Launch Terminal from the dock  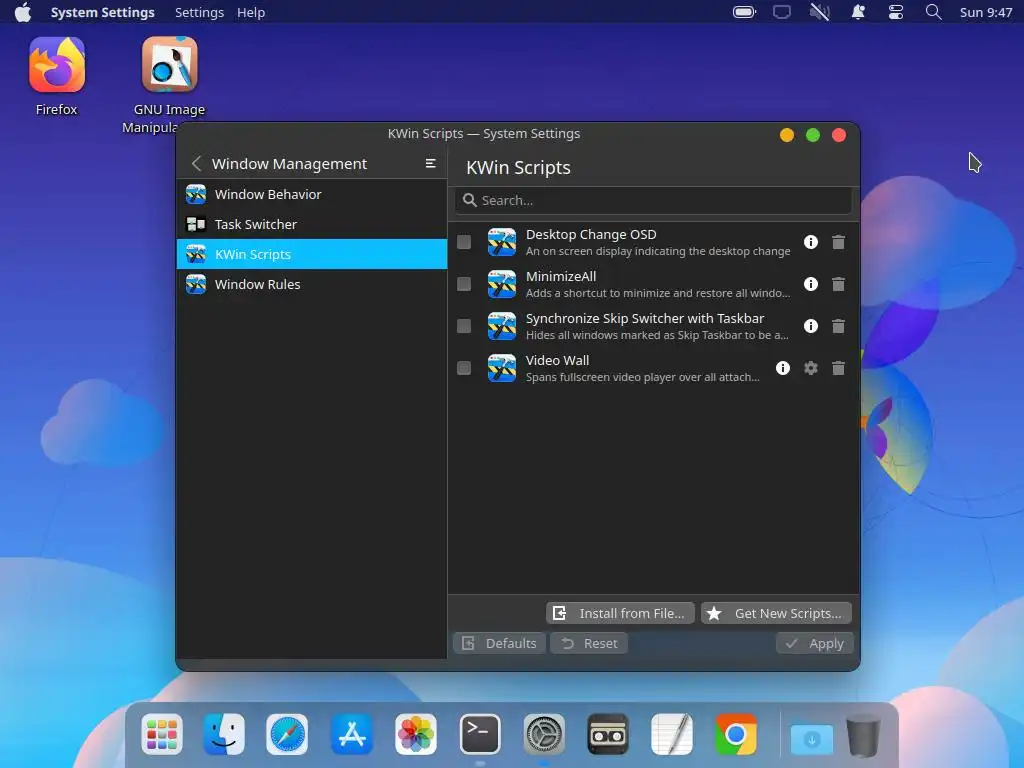tap(480, 735)
